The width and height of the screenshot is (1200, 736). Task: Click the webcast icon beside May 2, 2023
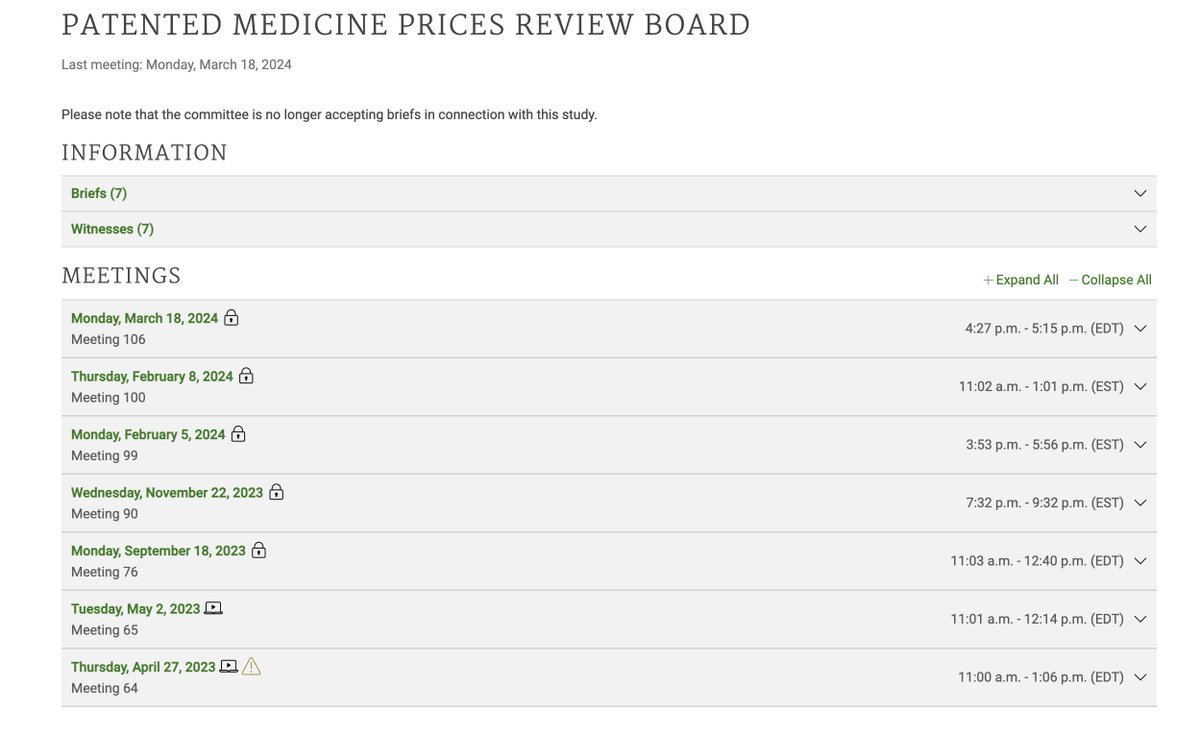click(213, 608)
